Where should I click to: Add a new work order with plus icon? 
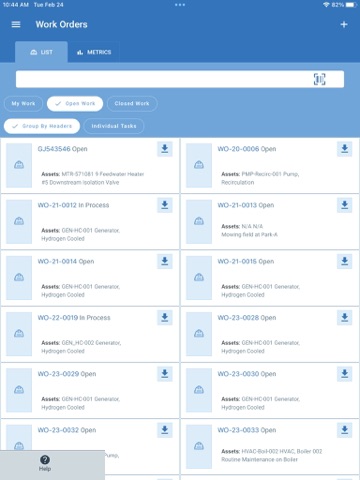[344, 24]
